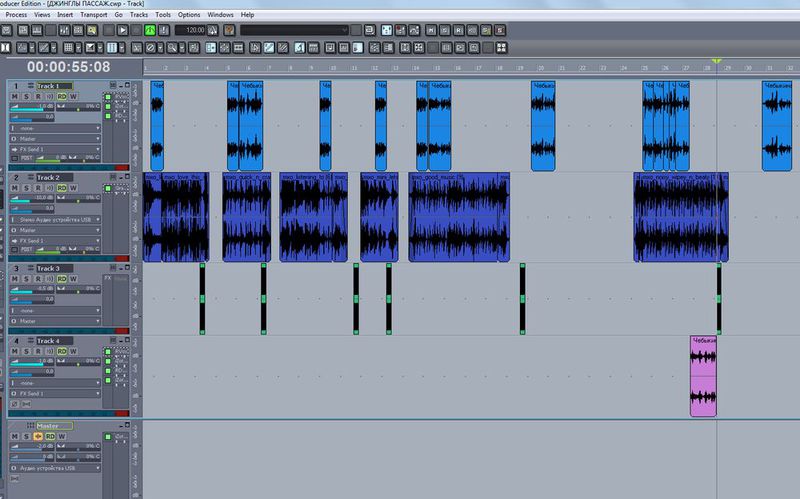800x499 pixels.
Task: Maximize the Track 2 strip
Action: click(127, 177)
